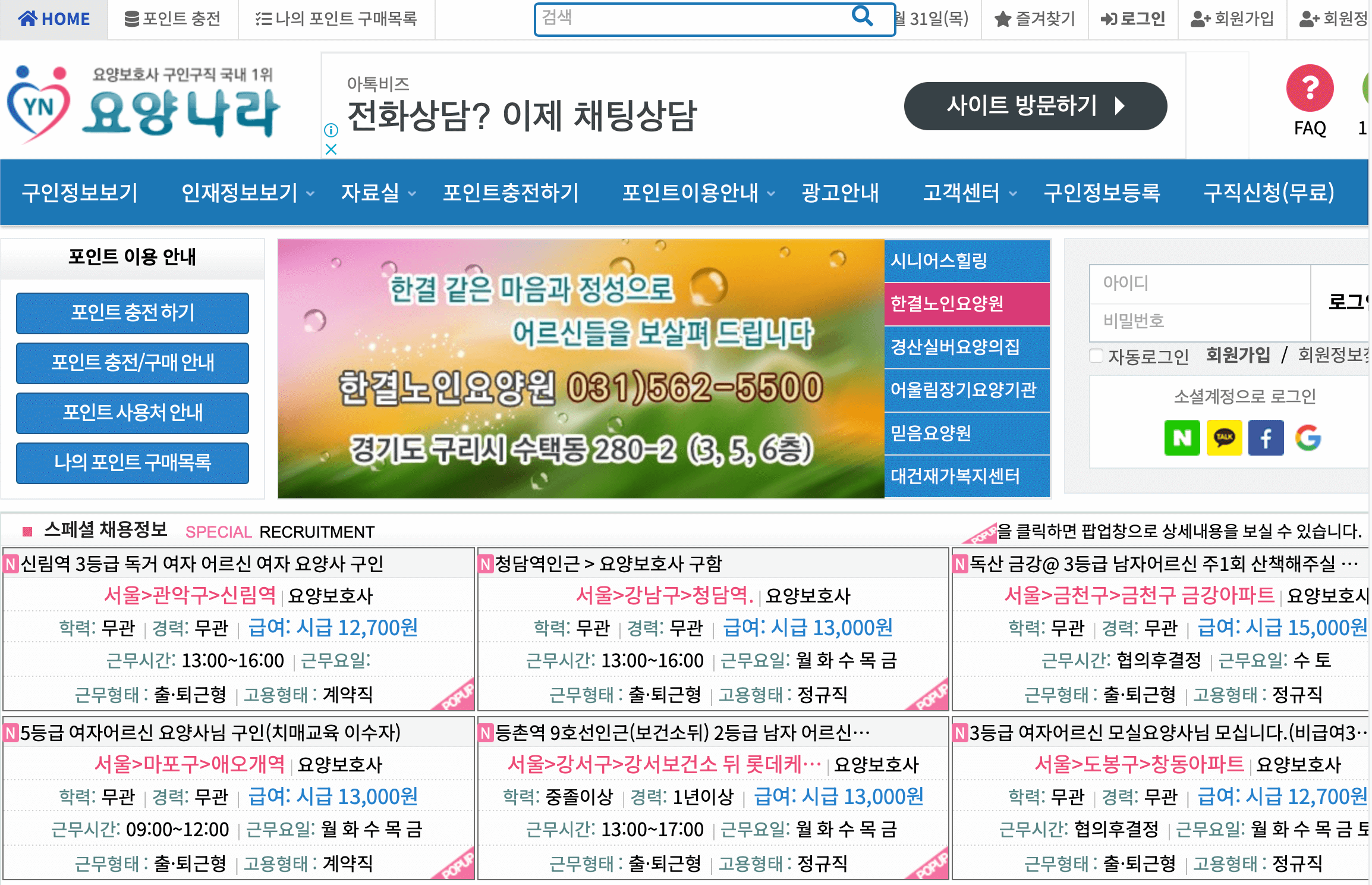Open the 포인트 충전/구매 안내 page

[132, 363]
